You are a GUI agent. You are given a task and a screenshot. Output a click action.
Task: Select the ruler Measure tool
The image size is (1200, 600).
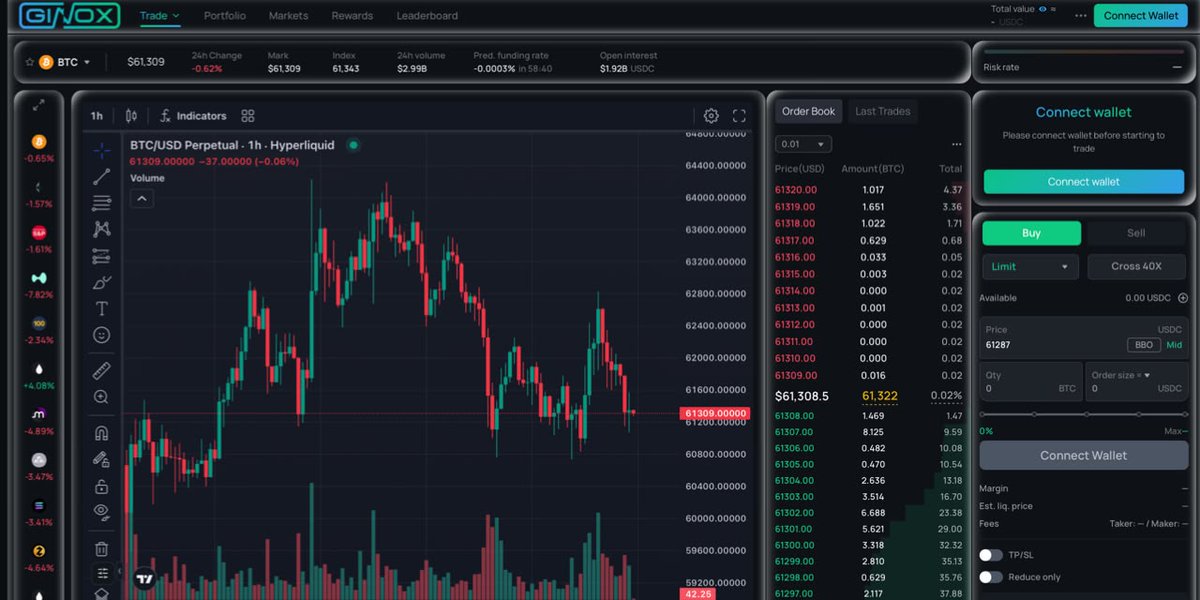pos(102,371)
